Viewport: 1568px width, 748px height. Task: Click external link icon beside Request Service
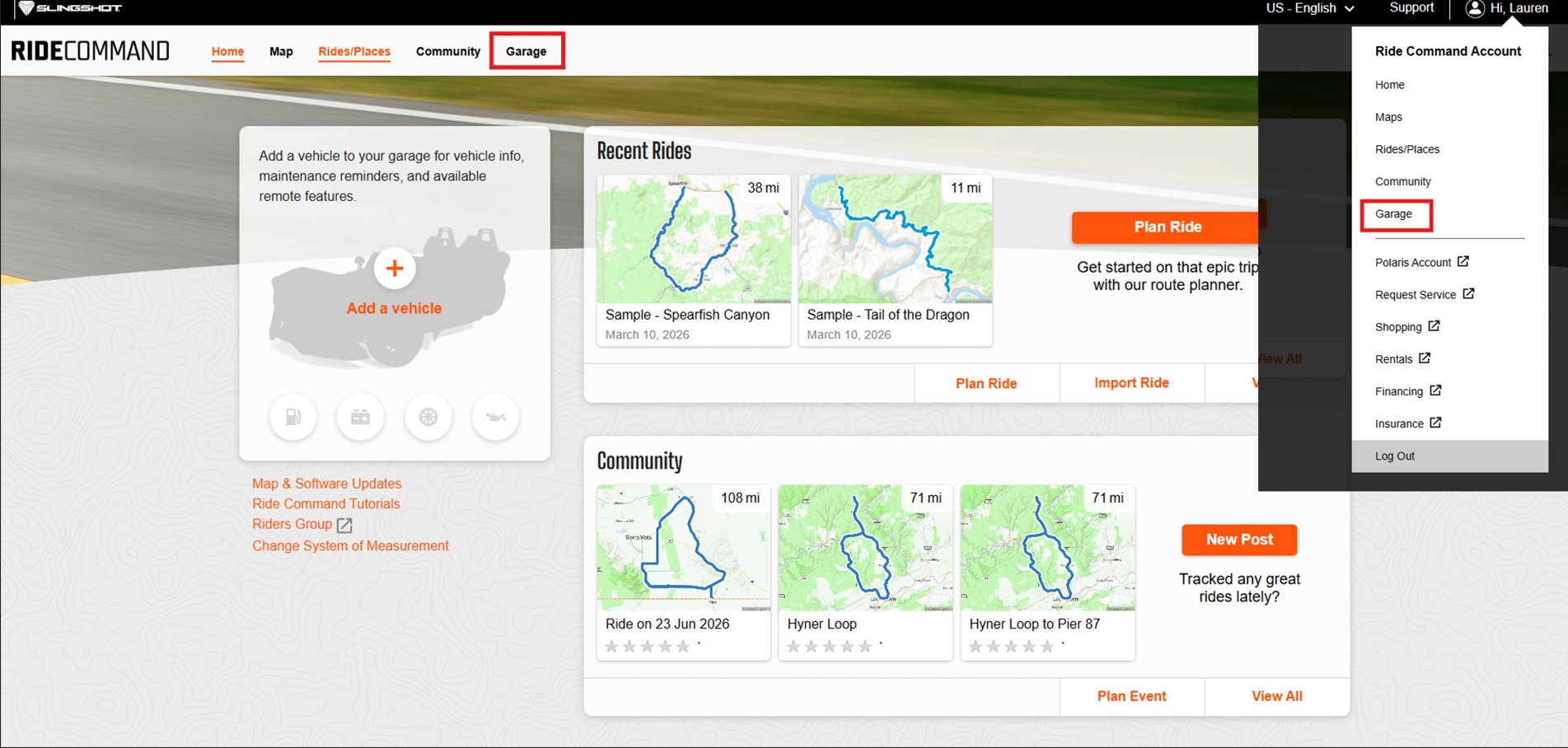[1468, 293]
